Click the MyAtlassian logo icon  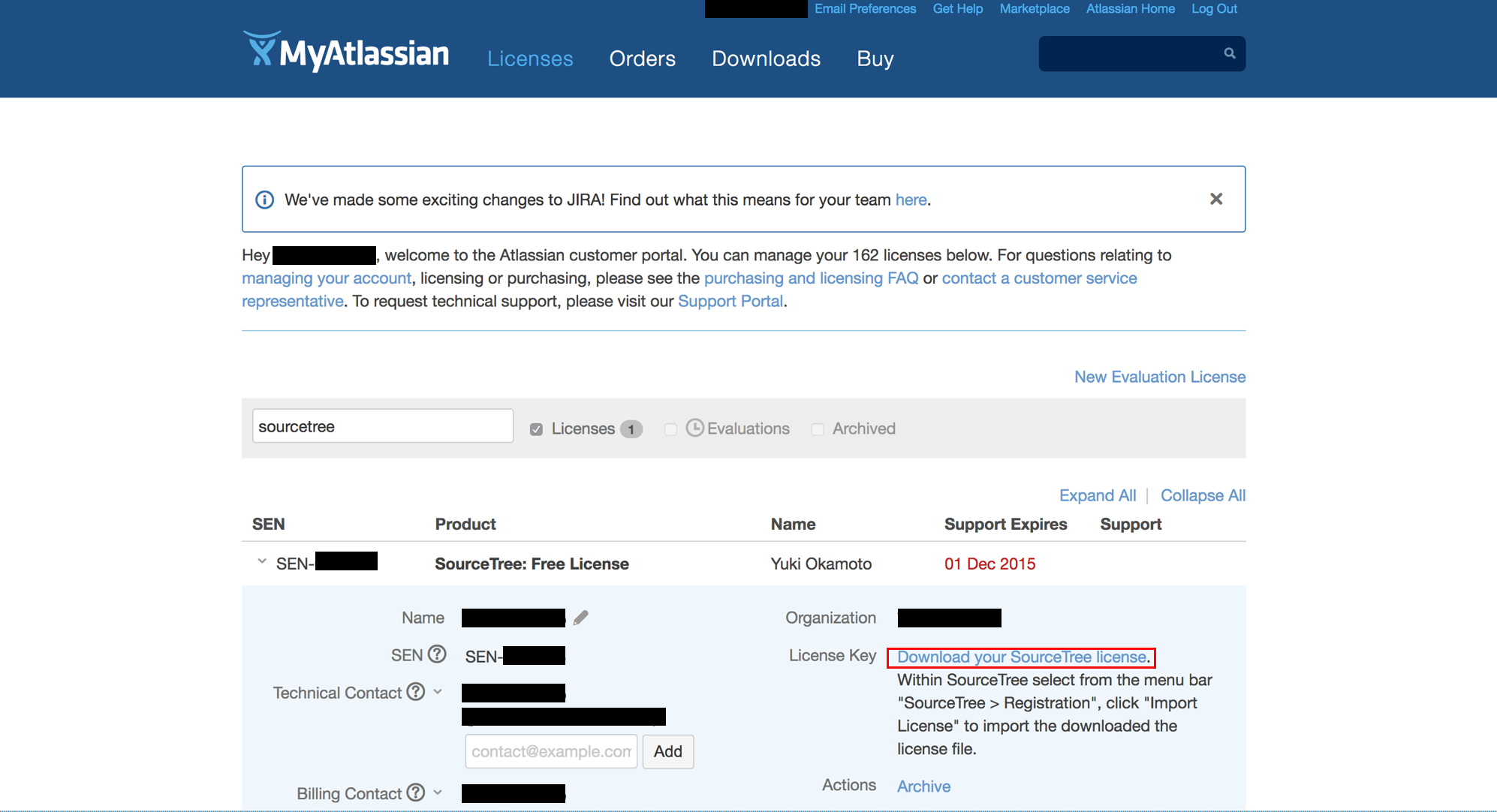coord(261,50)
